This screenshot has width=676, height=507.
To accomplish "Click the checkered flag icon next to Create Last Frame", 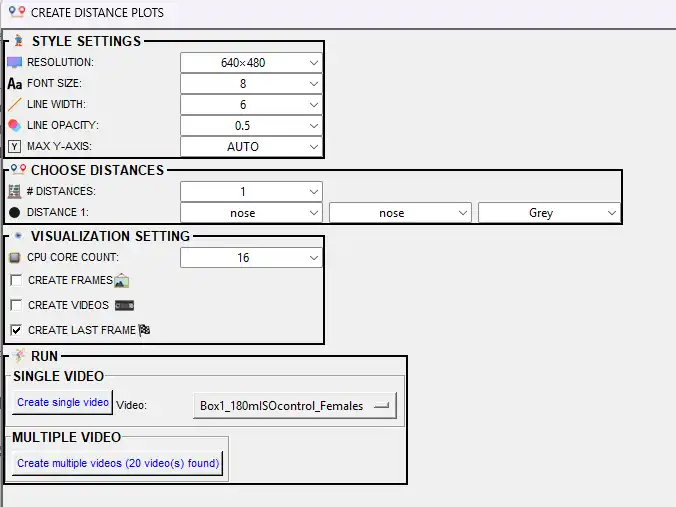I will [x=144, y=330].
